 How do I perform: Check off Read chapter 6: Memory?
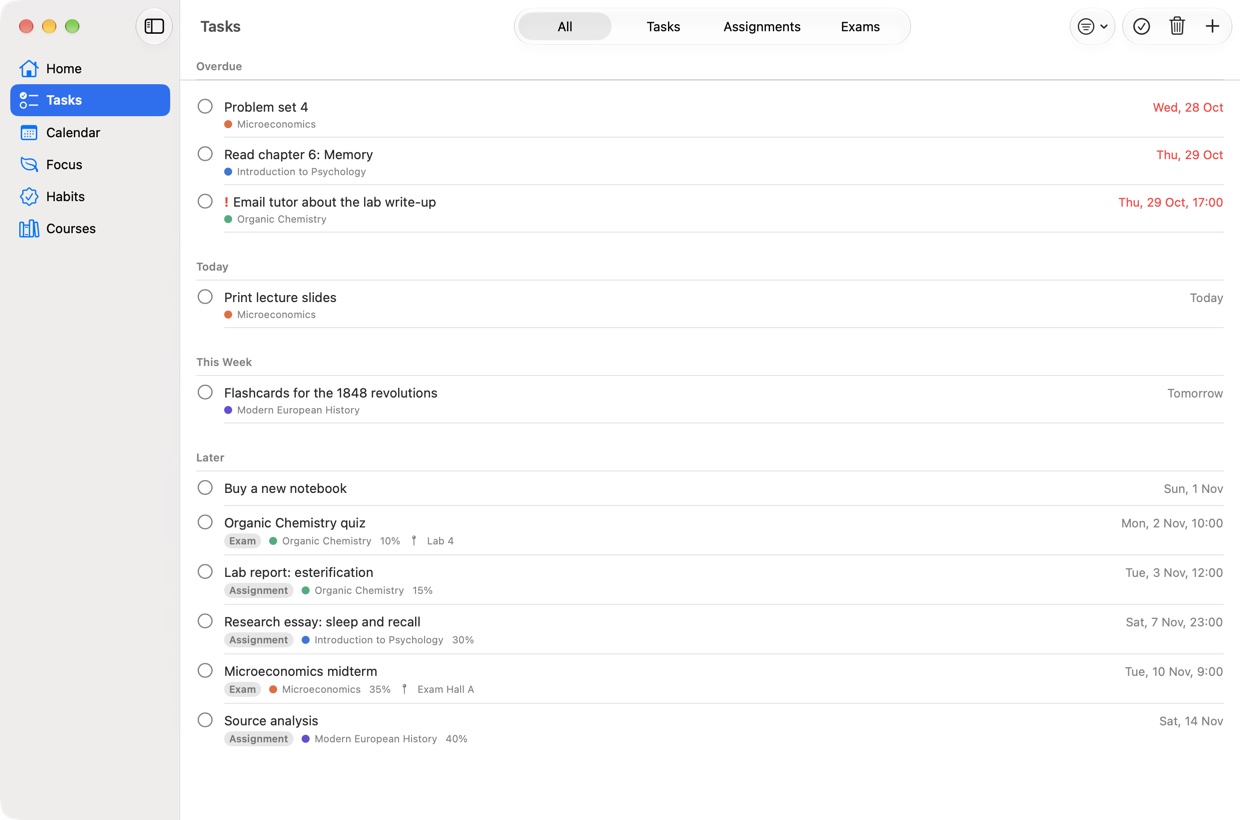[x=205, y=154]
